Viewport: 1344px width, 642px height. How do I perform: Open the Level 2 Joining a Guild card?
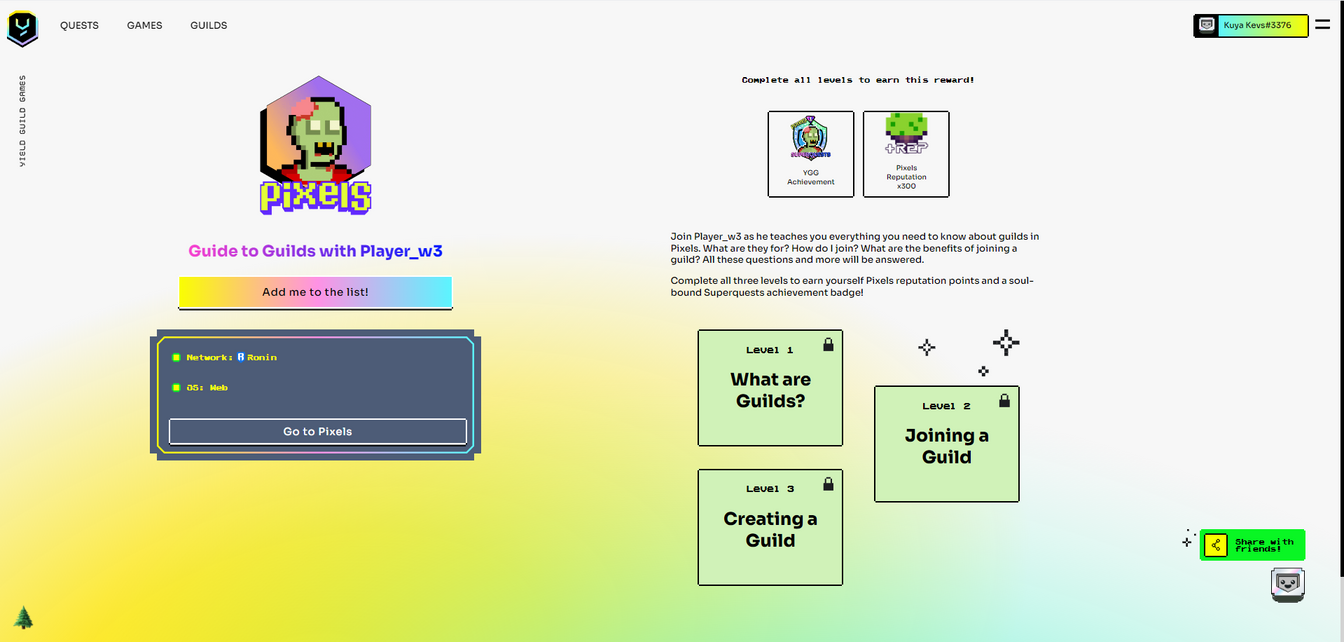(x=947, y=444)
